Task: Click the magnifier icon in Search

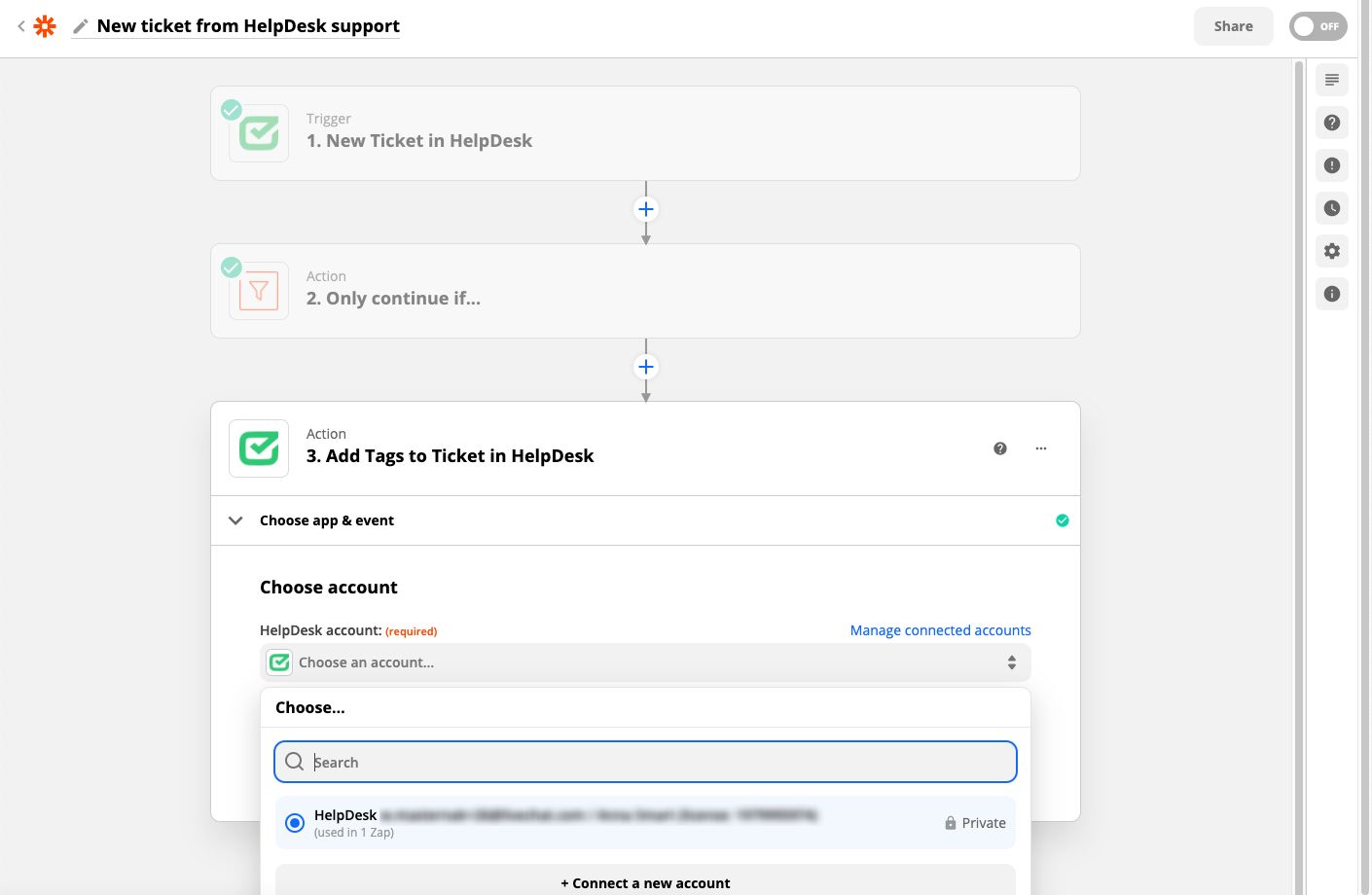Action: coord(295,762)
